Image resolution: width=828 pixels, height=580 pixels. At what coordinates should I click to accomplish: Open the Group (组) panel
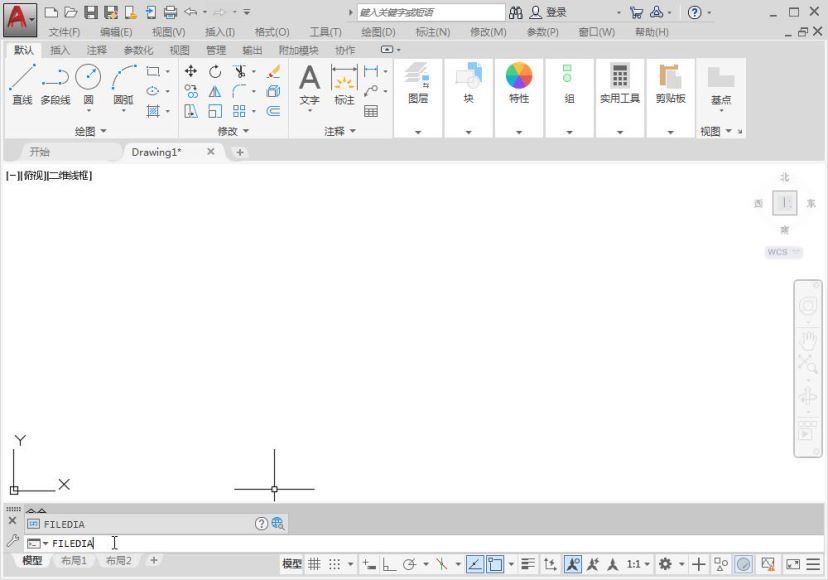[x=569, y=83]
